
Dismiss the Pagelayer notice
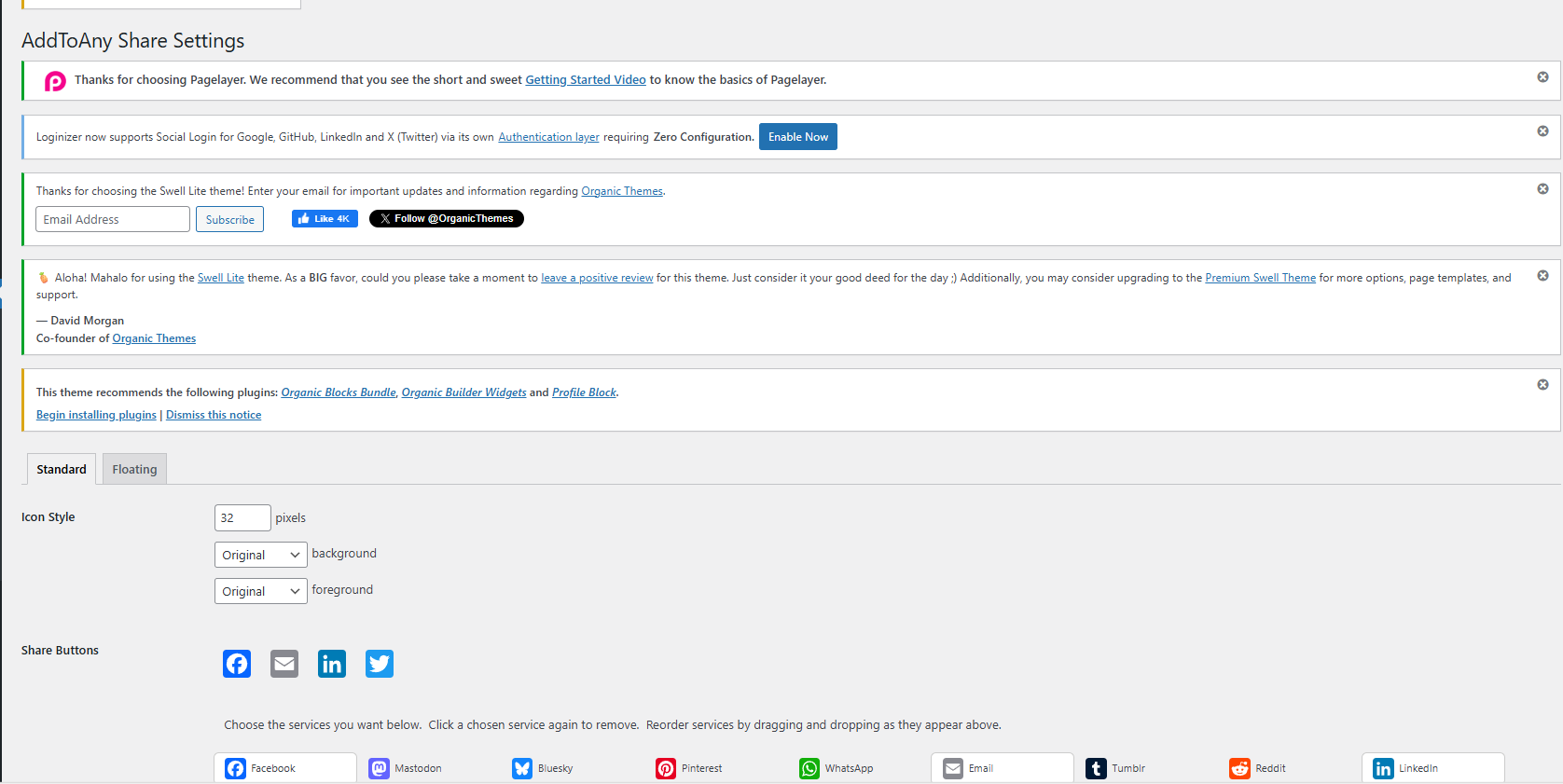tap(1542, 77)
